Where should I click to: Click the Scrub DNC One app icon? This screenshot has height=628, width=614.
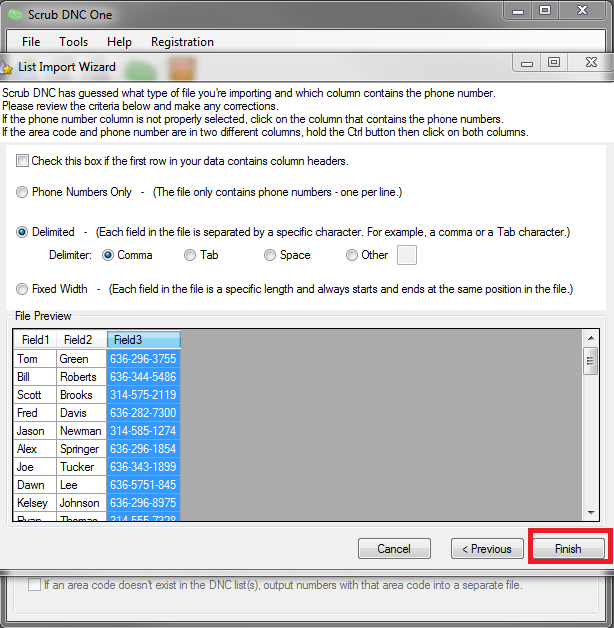[15, 15]
